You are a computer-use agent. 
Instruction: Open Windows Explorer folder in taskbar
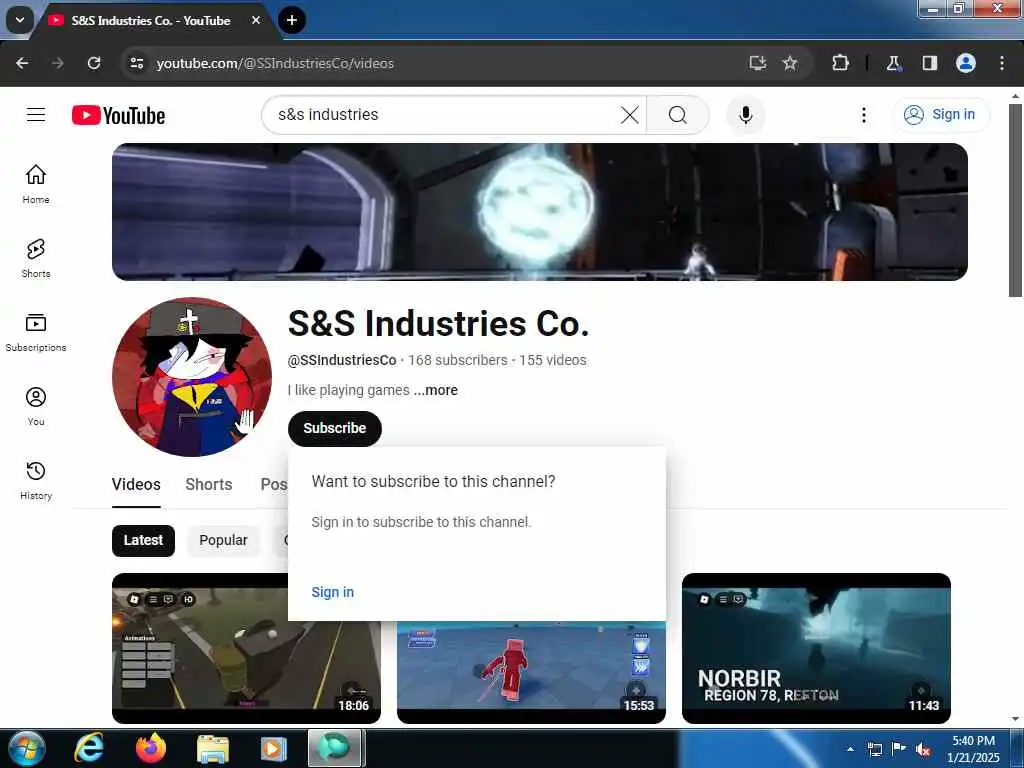[213, 748]
